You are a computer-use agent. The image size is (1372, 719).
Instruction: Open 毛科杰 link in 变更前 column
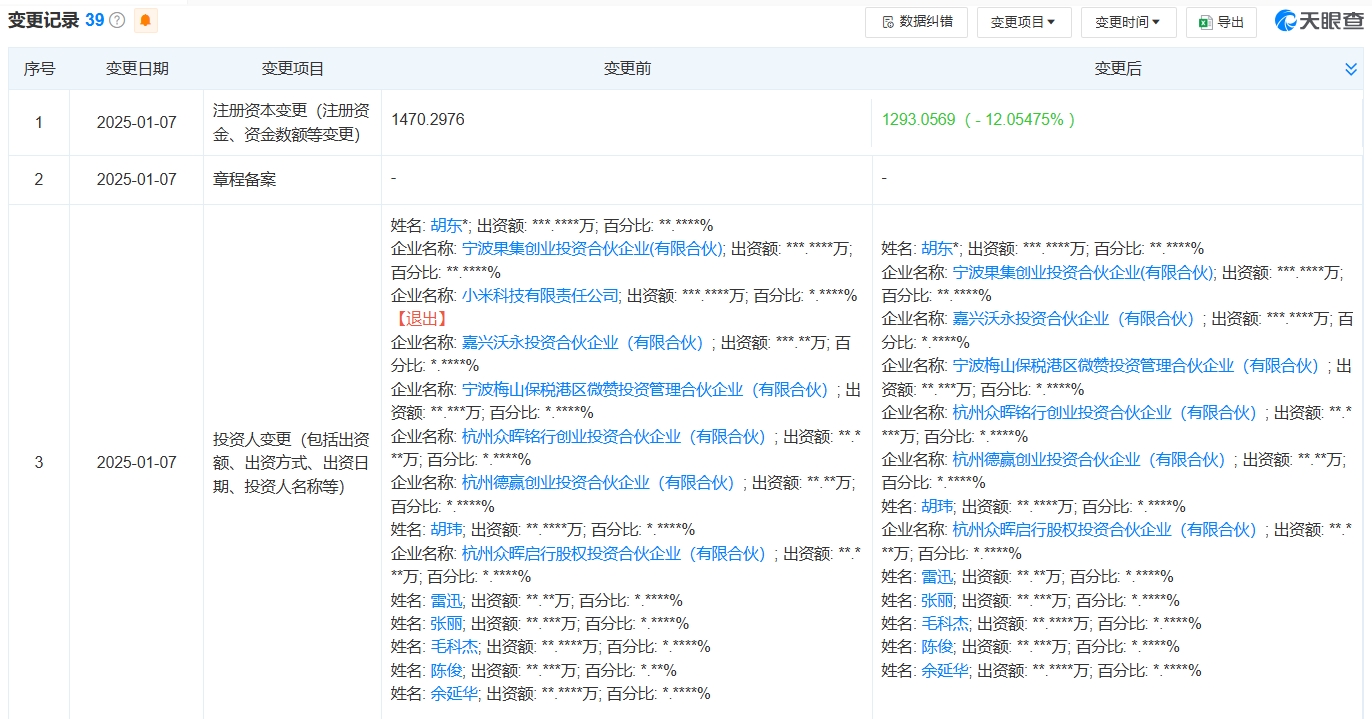[x=454, y=646]
